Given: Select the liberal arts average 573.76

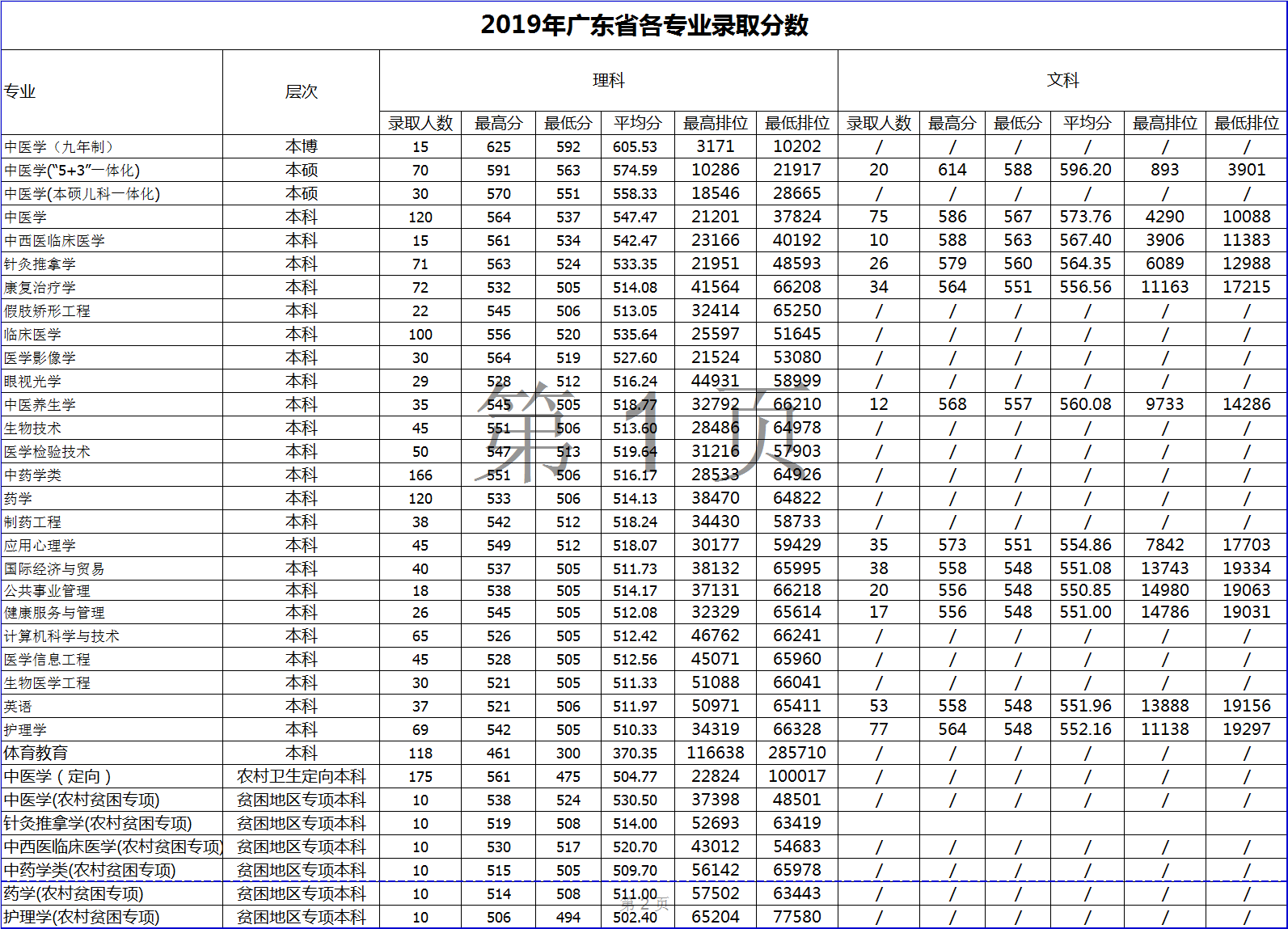Looking at the screenshot, I should [x=1086, y=217].
